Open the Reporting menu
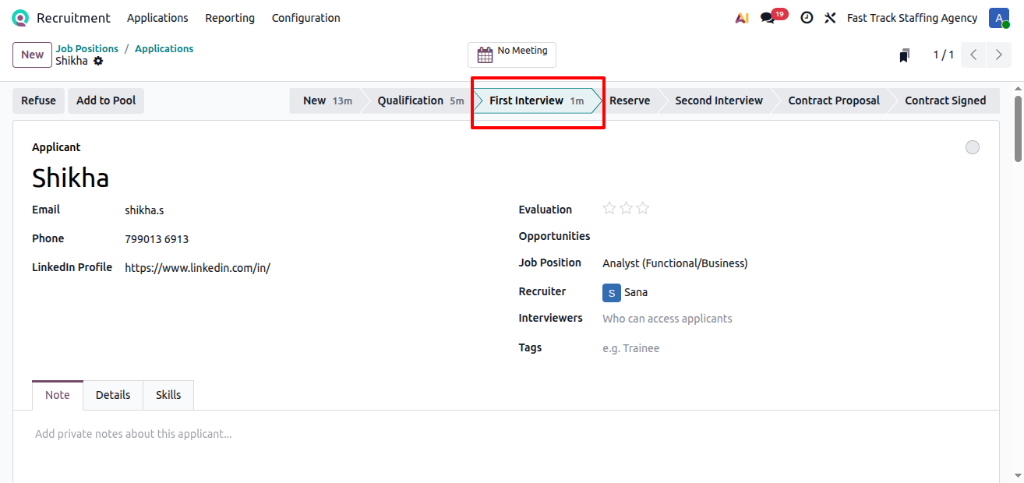Screen dimensions: 1024x483 pyautogui.click(x=229, y=18)
